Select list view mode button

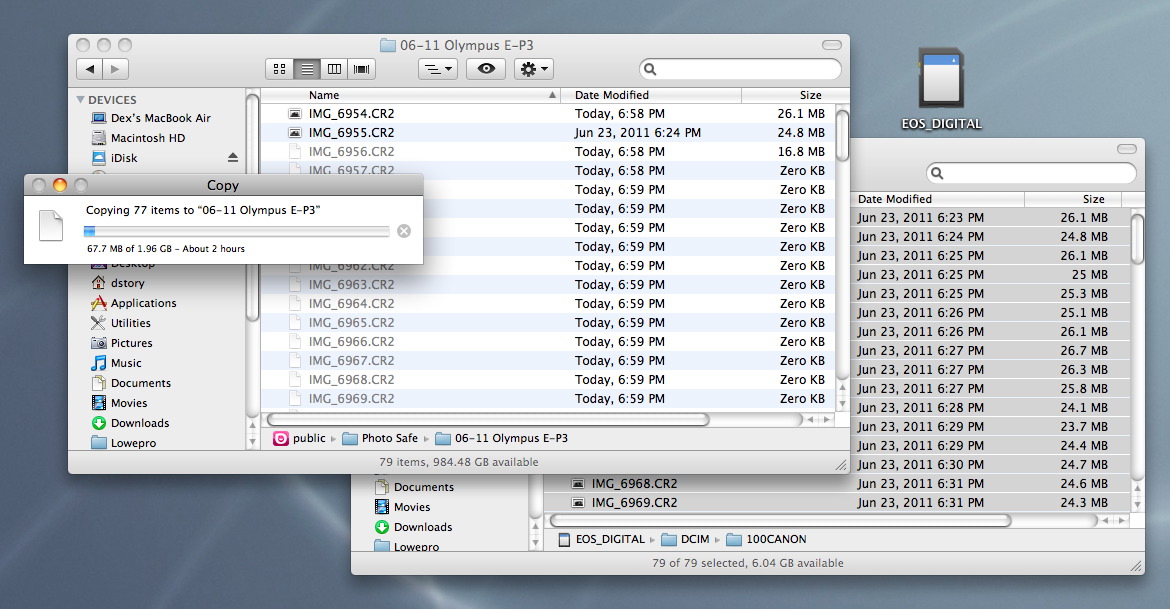click(307, 69)
